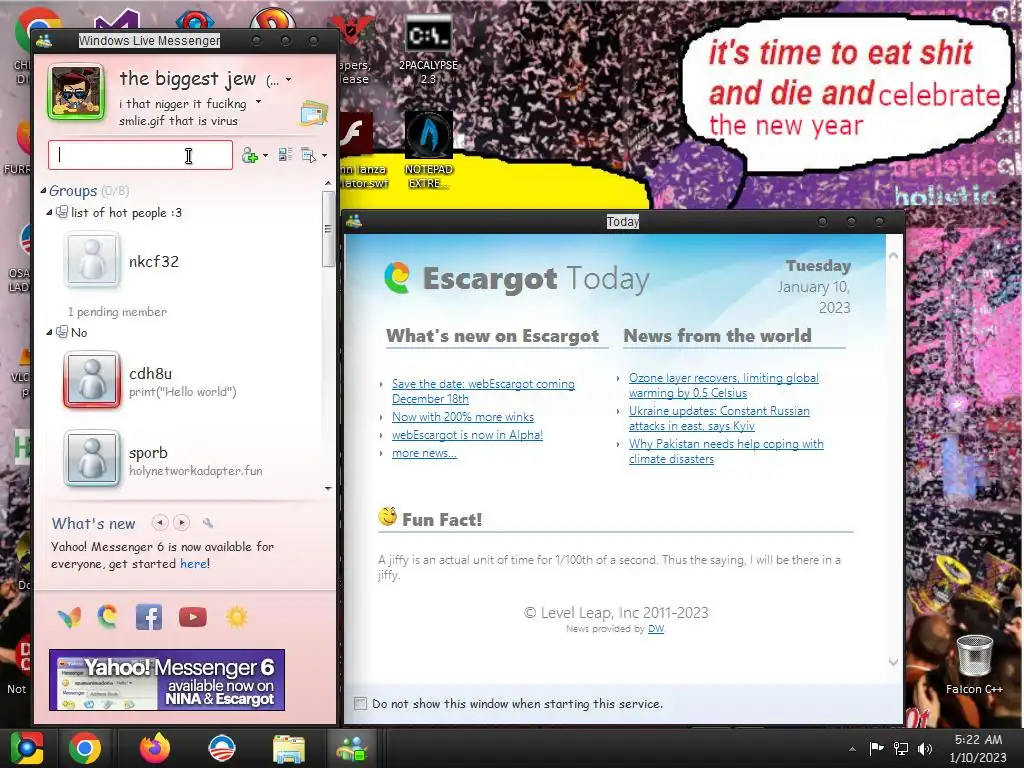1024x768 pixels.
Task: Open the YouTube icon in Messenger
Action: (x=193, y=617)
